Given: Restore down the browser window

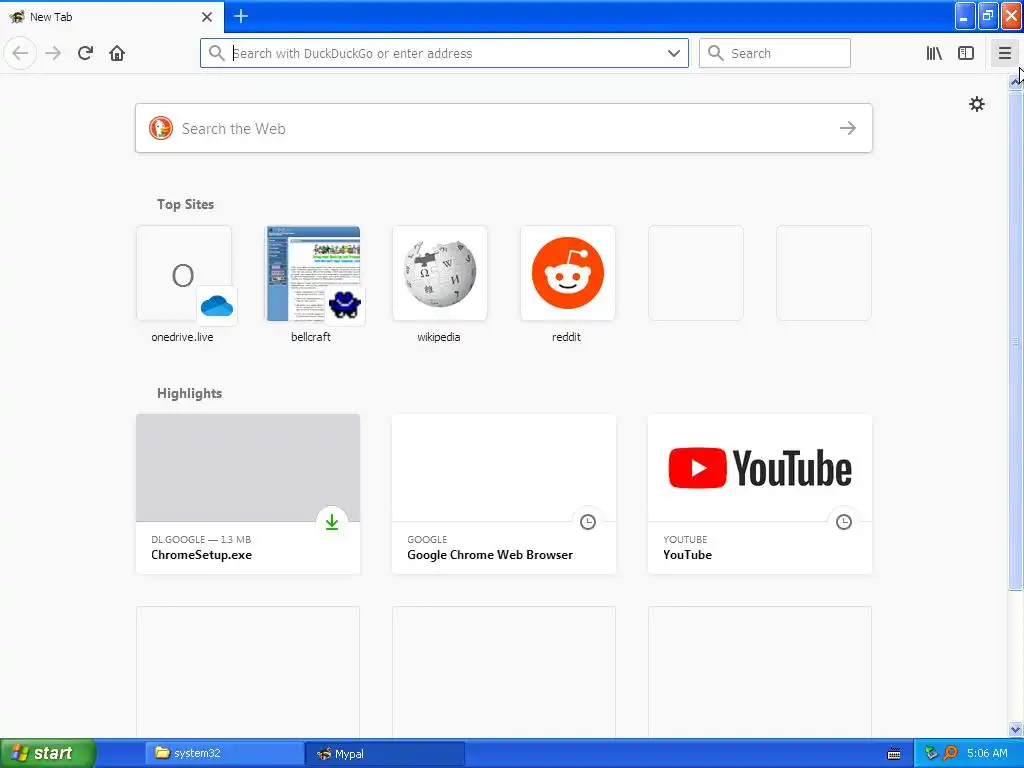Looking at the screenshot, I should 988,16.
